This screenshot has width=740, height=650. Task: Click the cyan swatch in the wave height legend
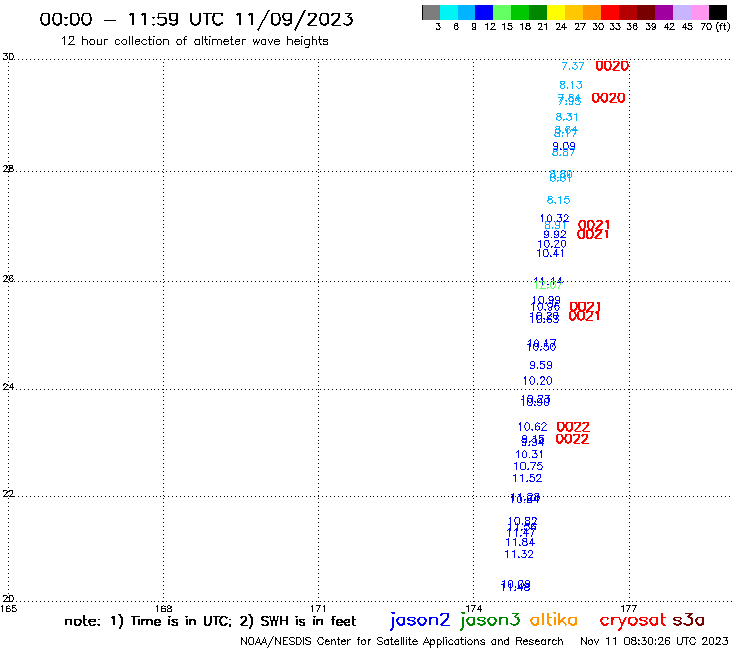pos(449,12)
